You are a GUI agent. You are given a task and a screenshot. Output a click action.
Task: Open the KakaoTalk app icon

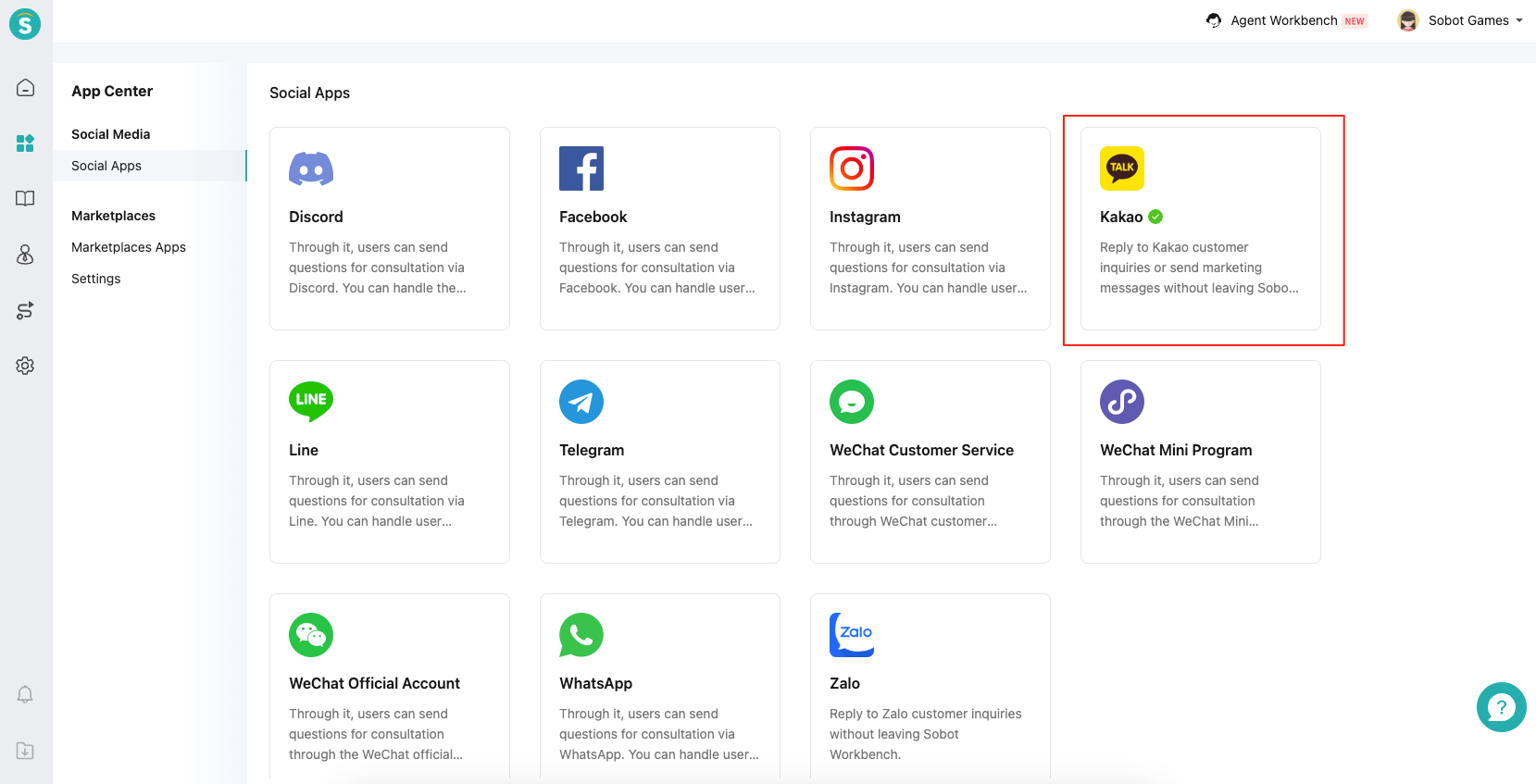(x=1122, y=168)
